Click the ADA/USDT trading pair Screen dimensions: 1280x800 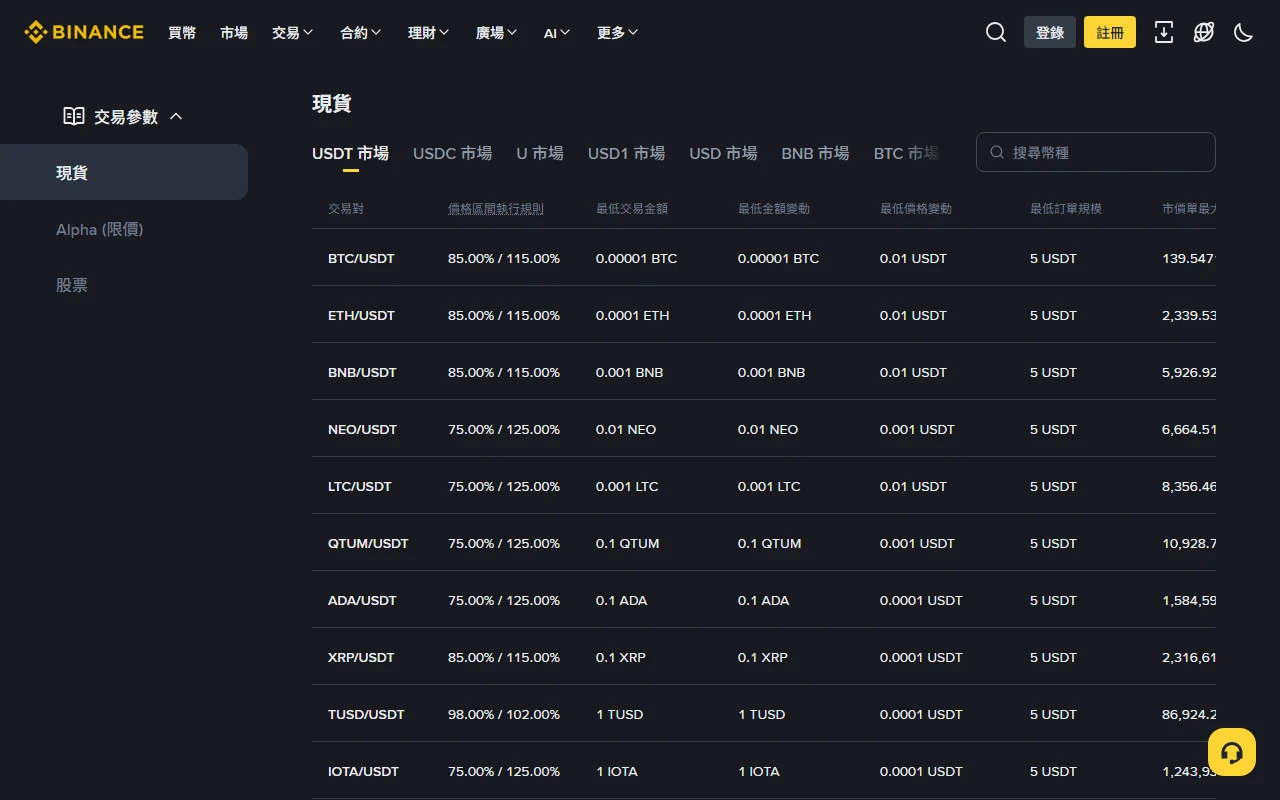tap(362, 600)
